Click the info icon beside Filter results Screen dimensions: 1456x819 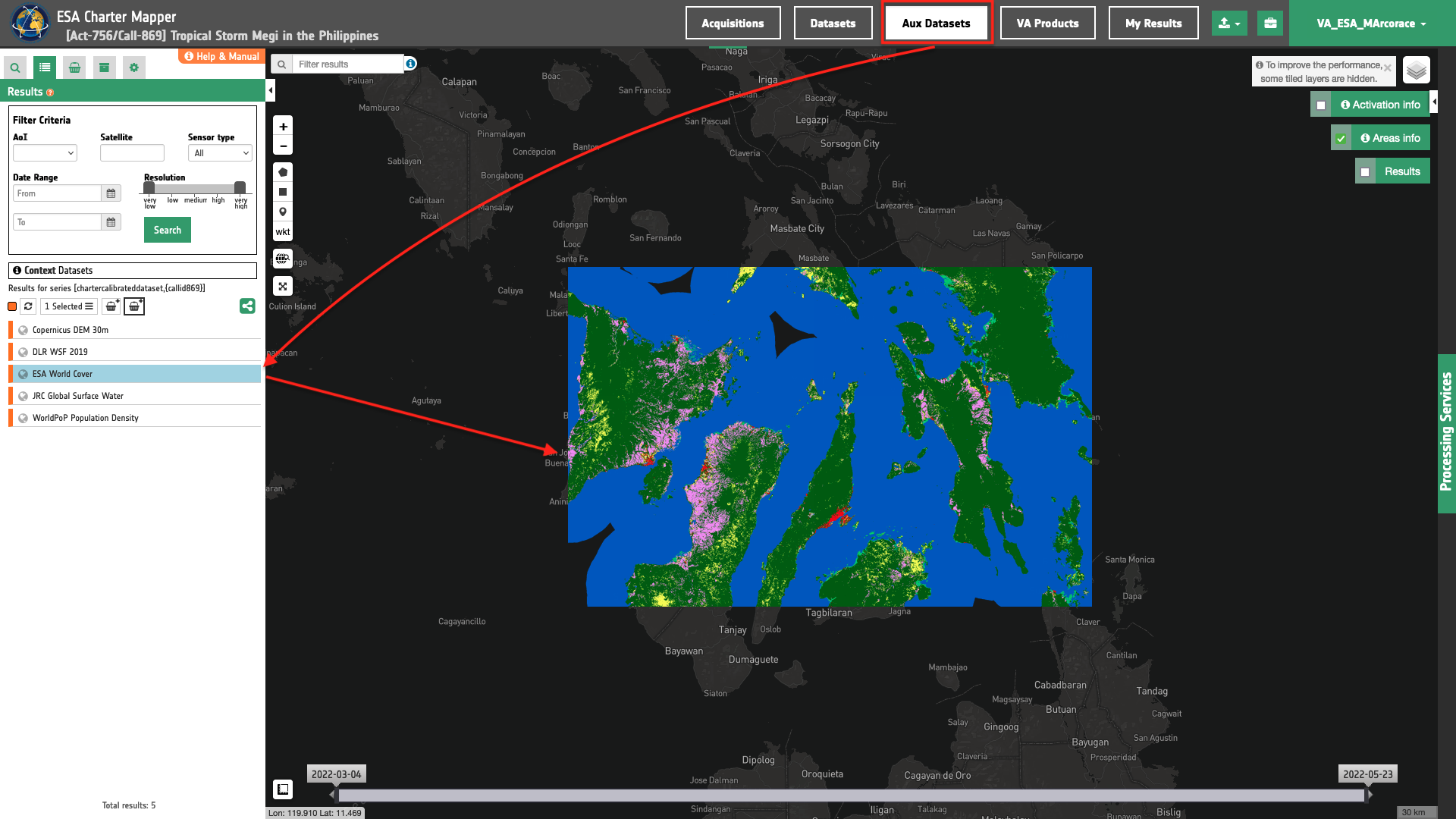pyautogui.click(x=410, y=64)
